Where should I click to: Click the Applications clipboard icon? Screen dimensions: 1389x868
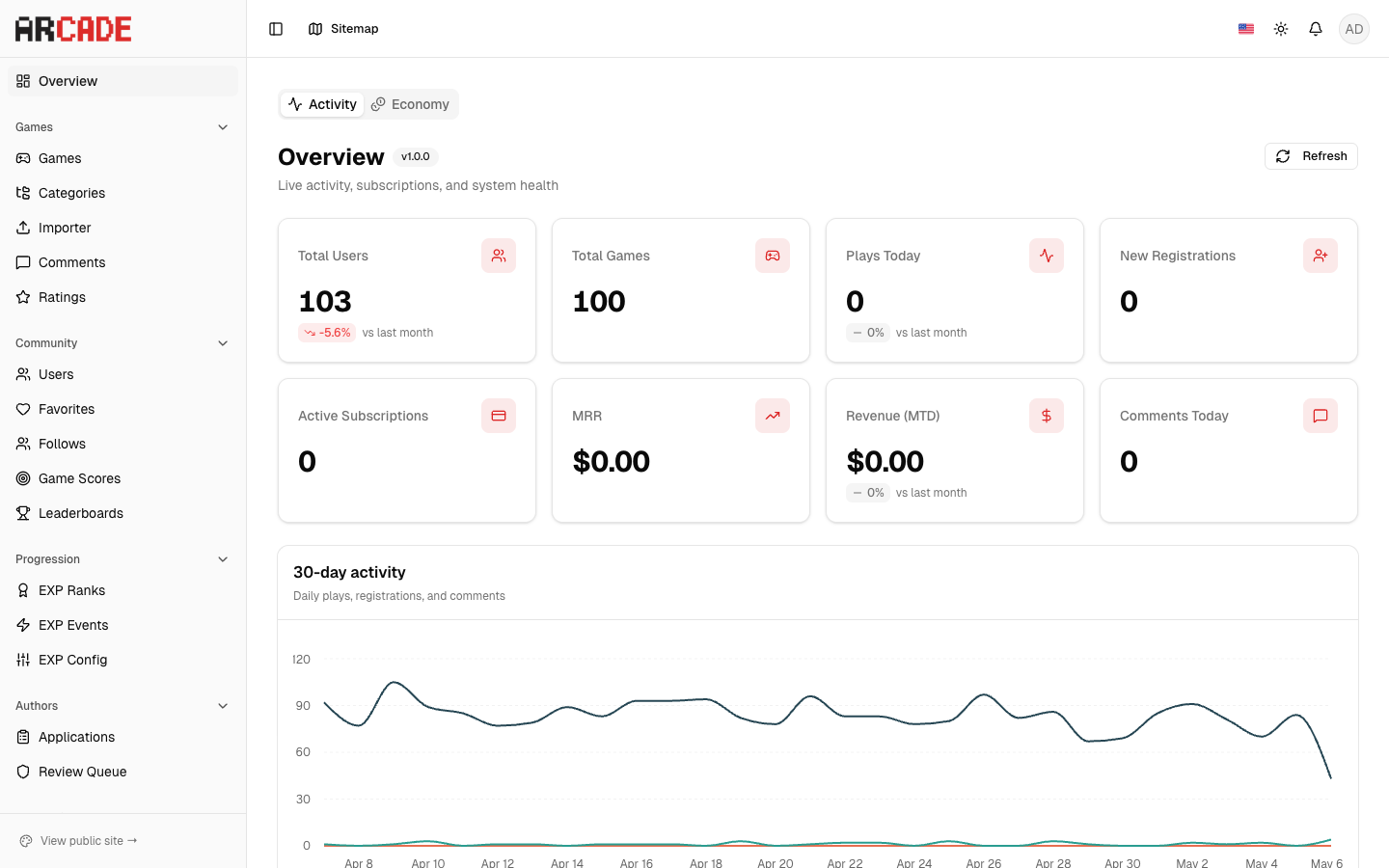tap(23, 737)
